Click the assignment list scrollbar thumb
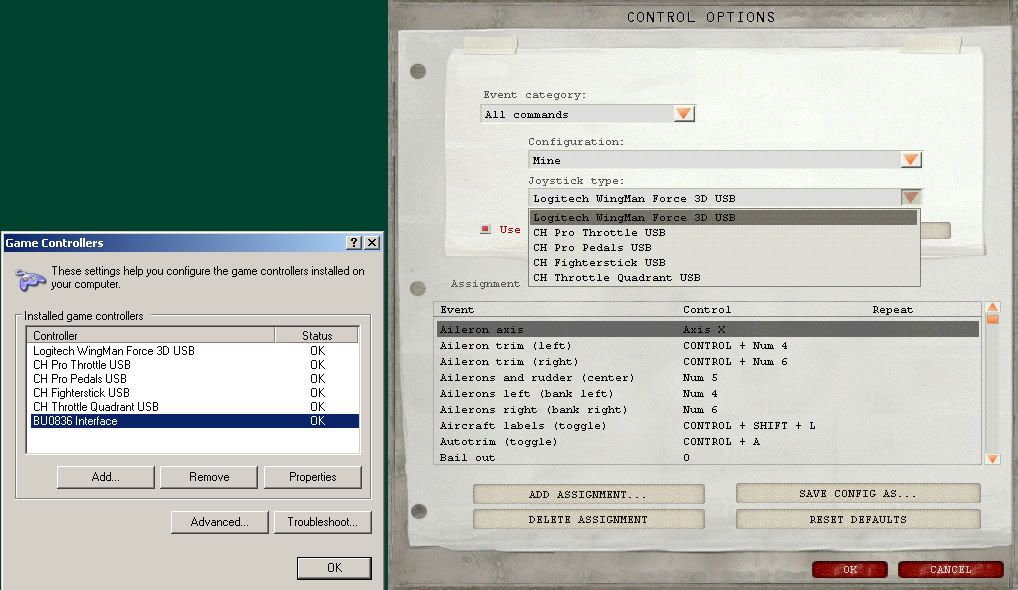The width and height of the screenshot is (1018, 590). coord(993,319)
